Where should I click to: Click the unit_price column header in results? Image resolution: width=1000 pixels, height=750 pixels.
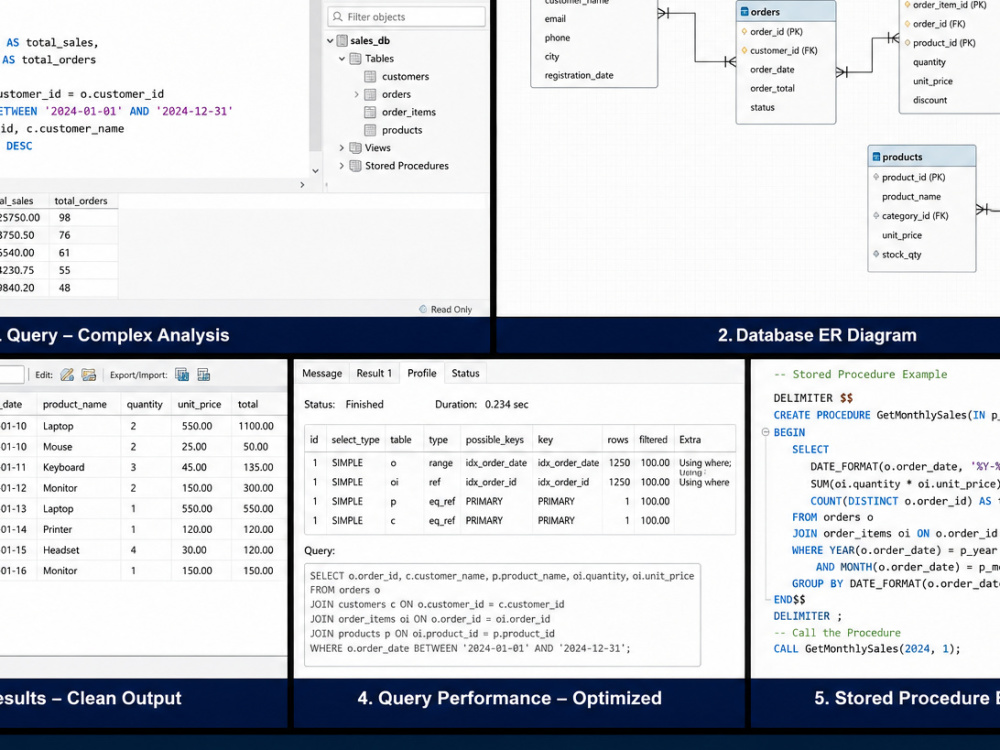tap(200, 404)
